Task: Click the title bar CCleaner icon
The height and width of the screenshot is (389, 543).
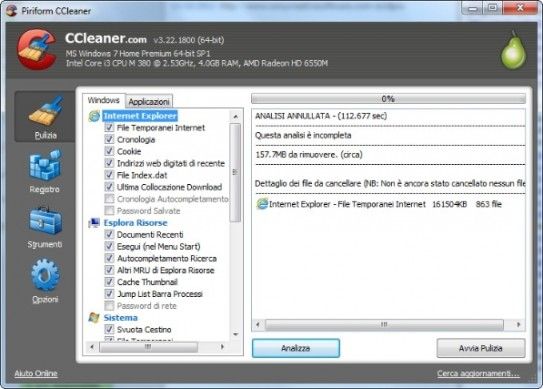Action: coord(11,11)
